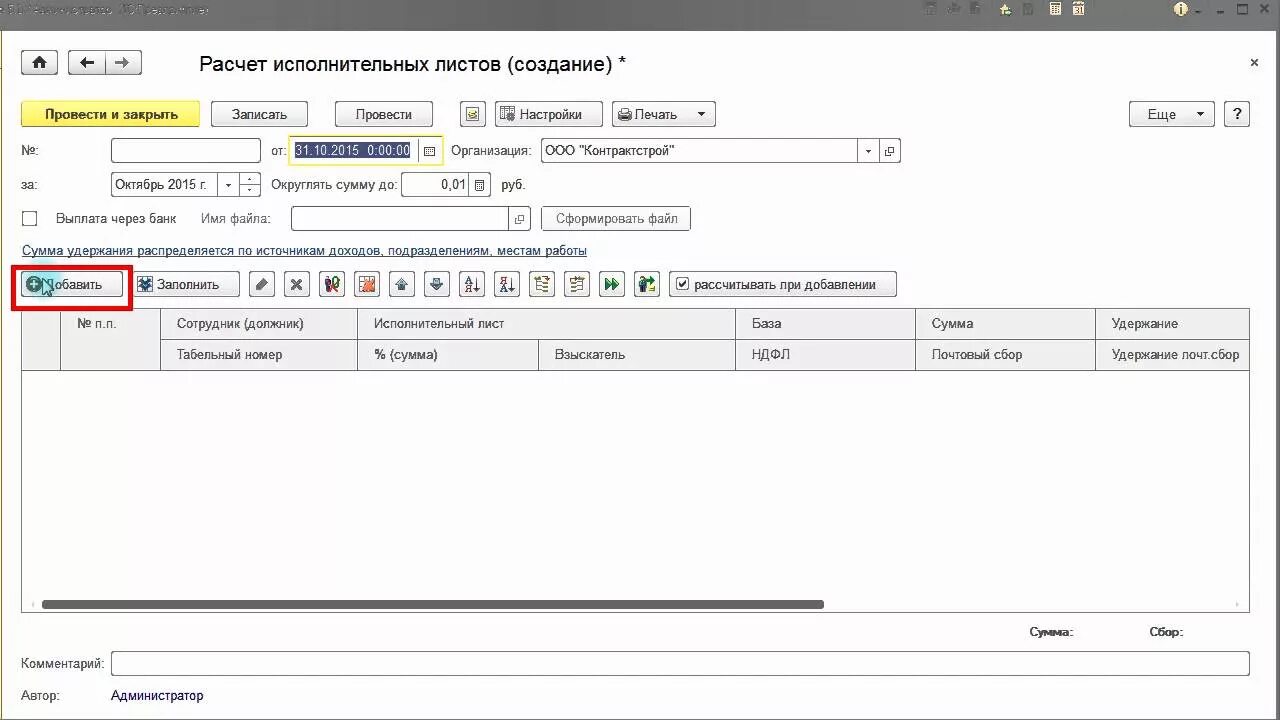Move the row up with the arrow icon
1280x720 pixels.
pyautogui.click(x=402, y=285)
